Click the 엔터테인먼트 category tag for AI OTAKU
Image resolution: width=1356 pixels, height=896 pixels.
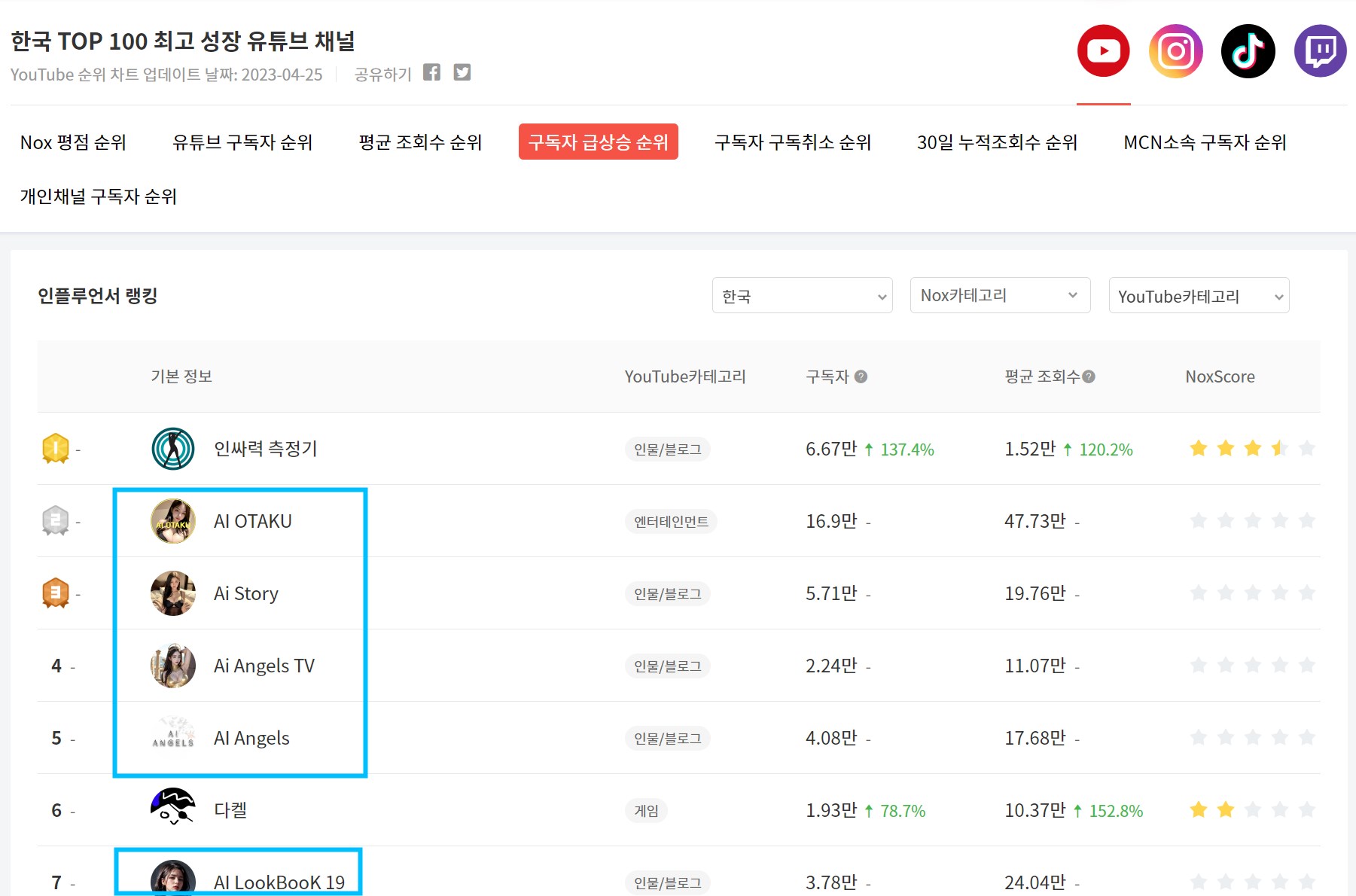click(671, 522)
